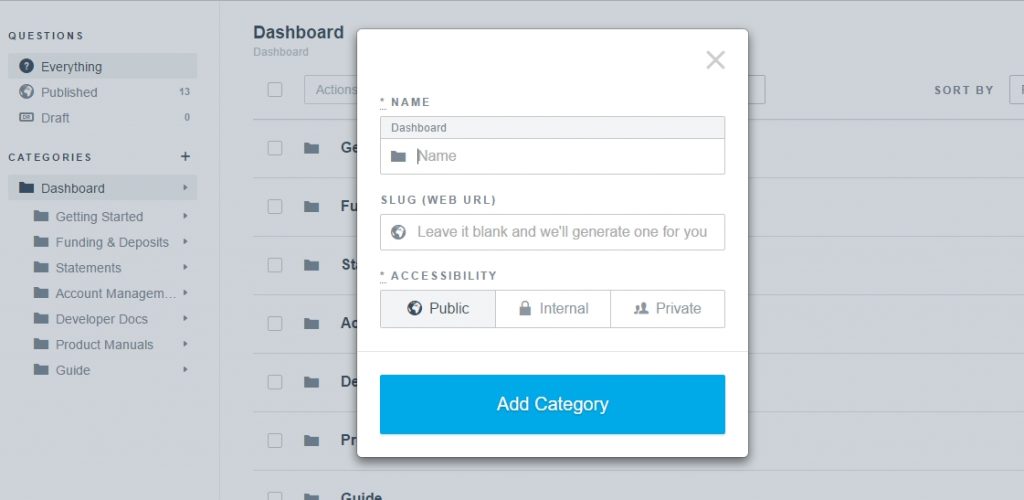
Task: Expand the Product Manuals category arrow
Action: 185,344
